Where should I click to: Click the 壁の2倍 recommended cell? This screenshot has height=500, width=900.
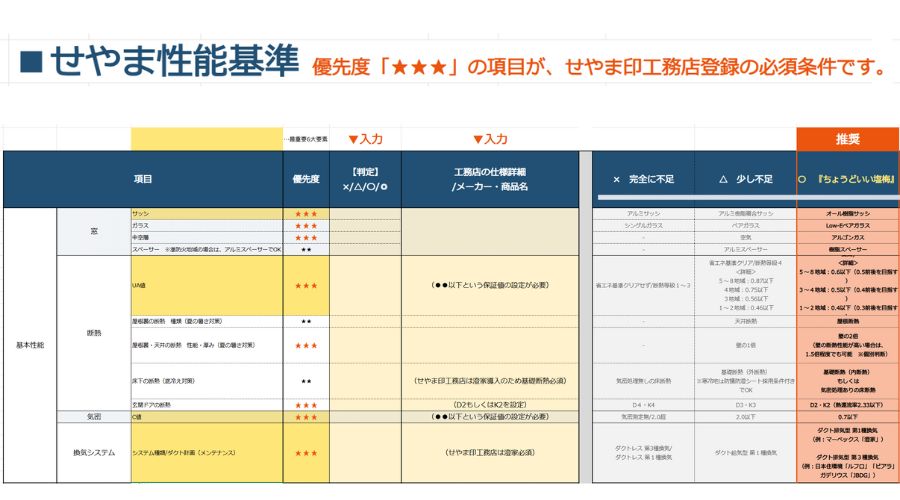click(x=848, y=345)
